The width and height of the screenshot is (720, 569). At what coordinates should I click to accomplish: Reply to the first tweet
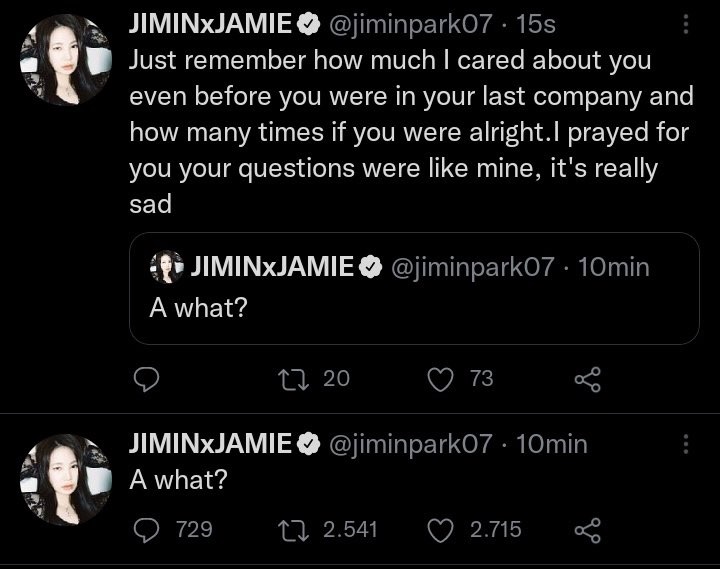[x=147, y=379]
